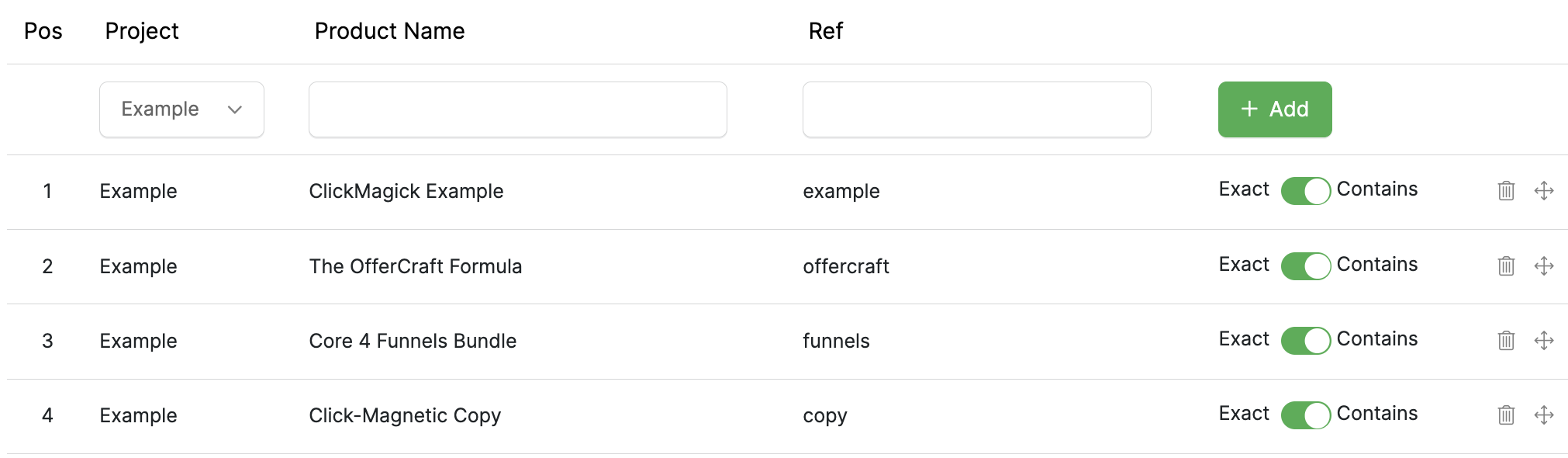Click the ClickMagick Example product name
1568x458 pixels.
406,191
